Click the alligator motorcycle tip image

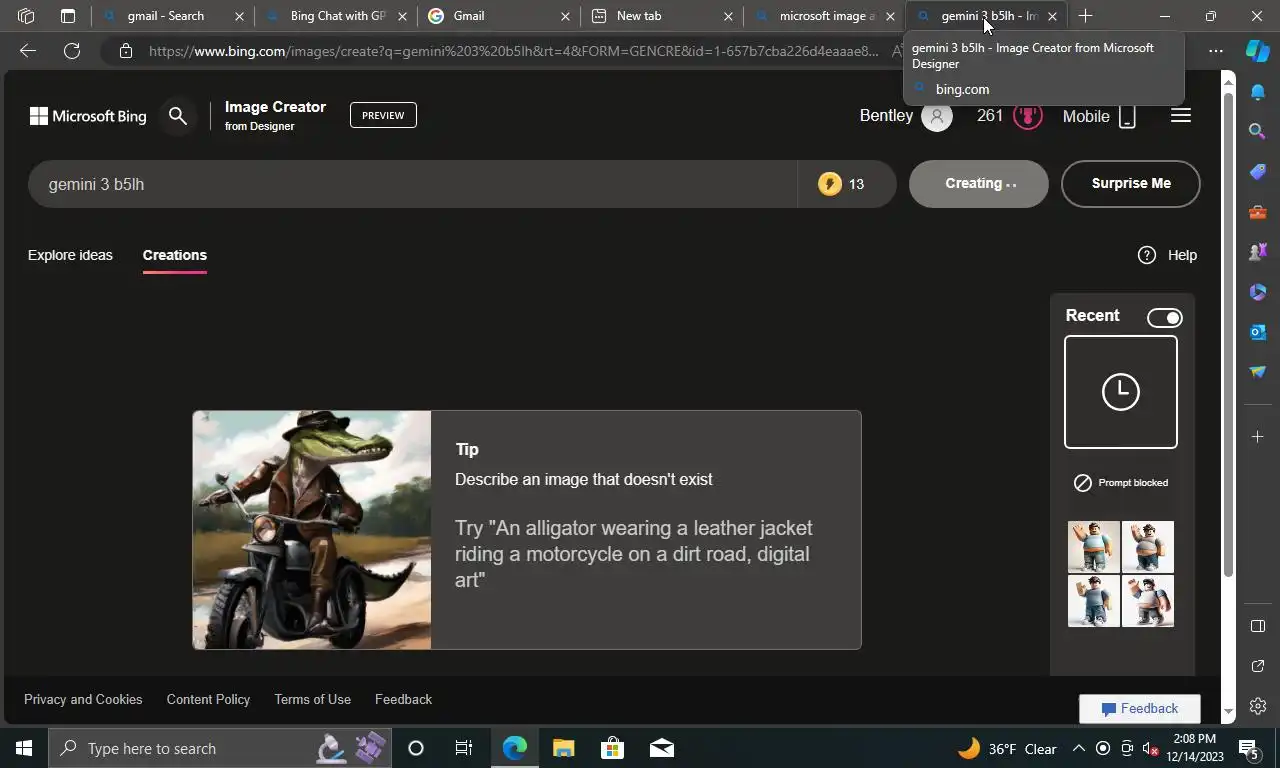click(x=312, y=530)
